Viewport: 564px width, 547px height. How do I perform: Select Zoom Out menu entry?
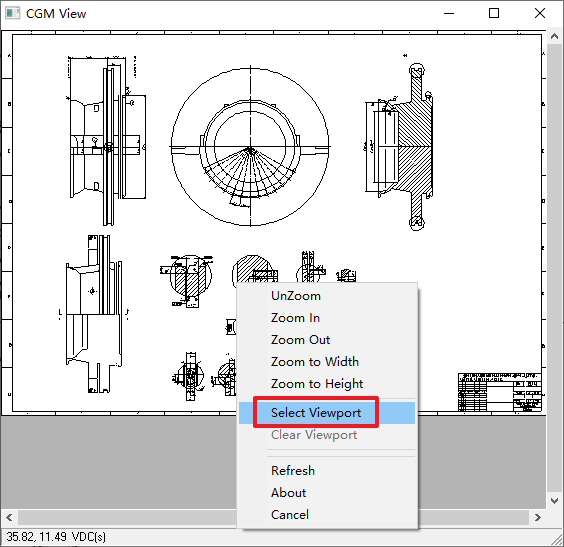tap(327, 340)
